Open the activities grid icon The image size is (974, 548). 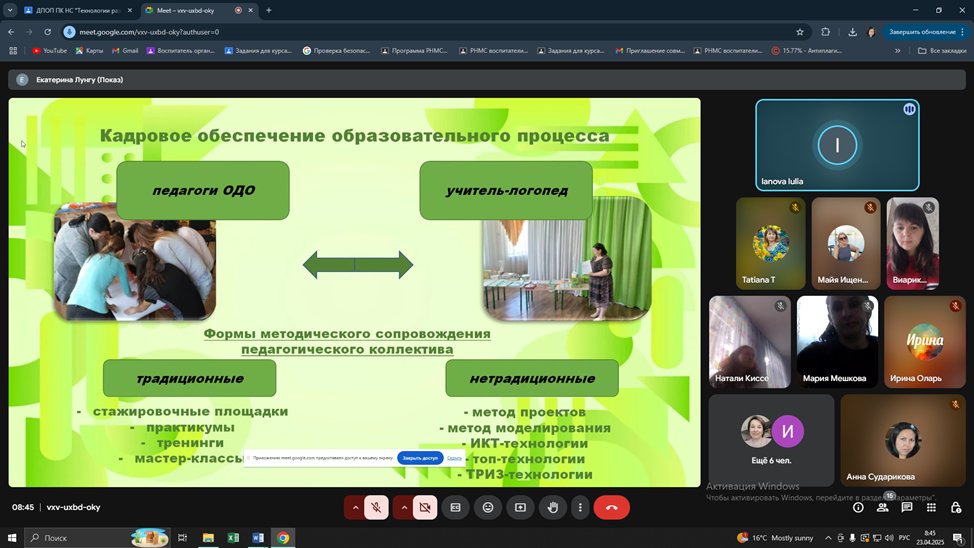point(931,508)
